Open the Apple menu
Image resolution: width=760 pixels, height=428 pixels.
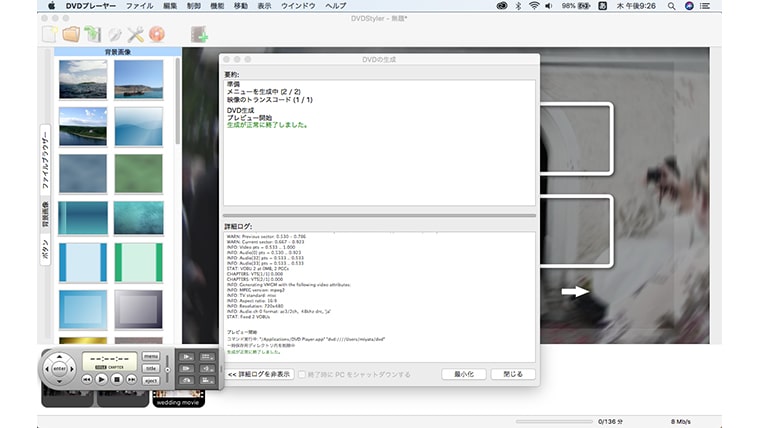pyautogui.click(x=51, y=6)
